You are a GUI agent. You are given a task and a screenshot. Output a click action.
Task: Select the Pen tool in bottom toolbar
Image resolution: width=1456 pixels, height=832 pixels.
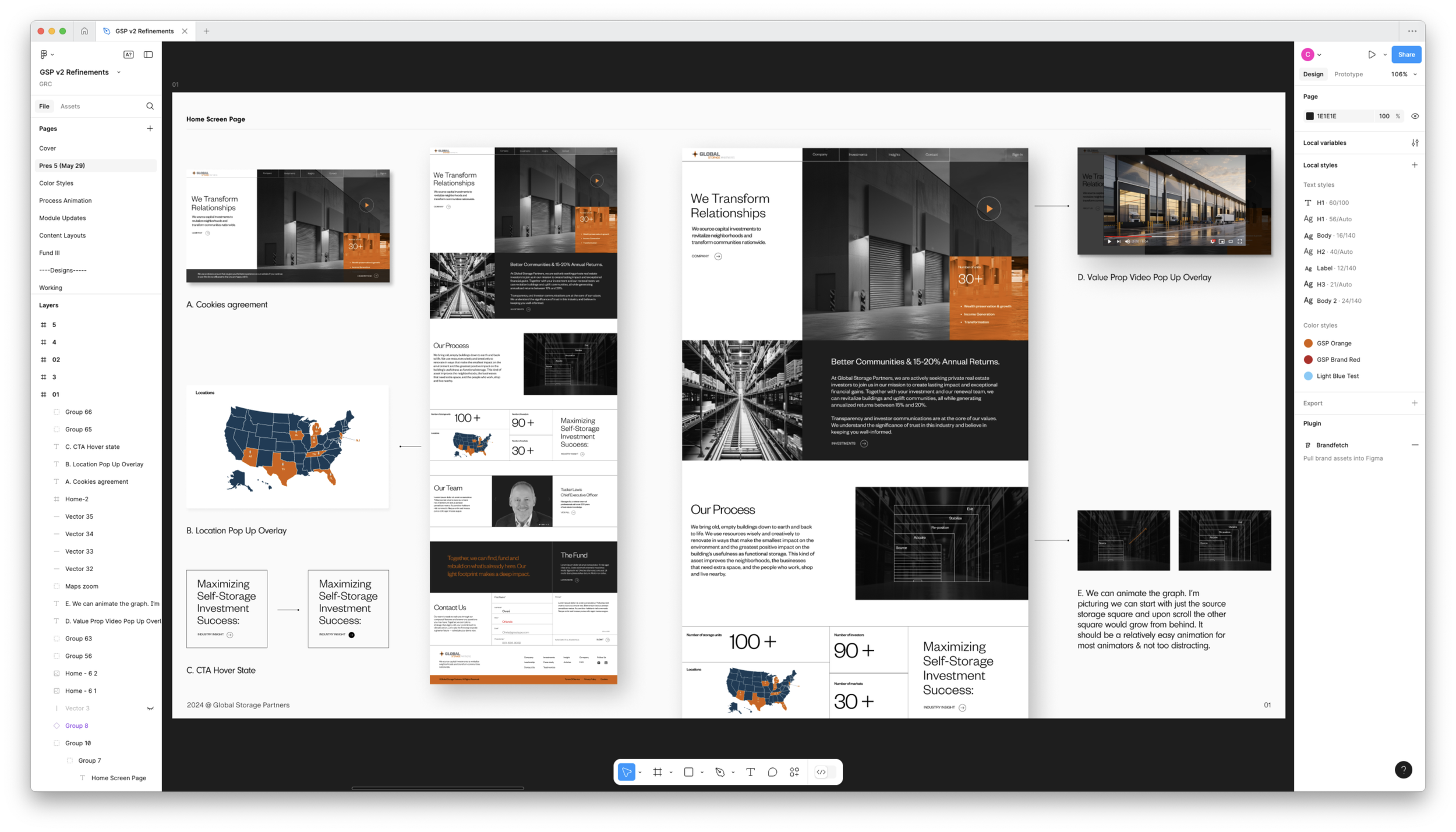tap(720, 772)
